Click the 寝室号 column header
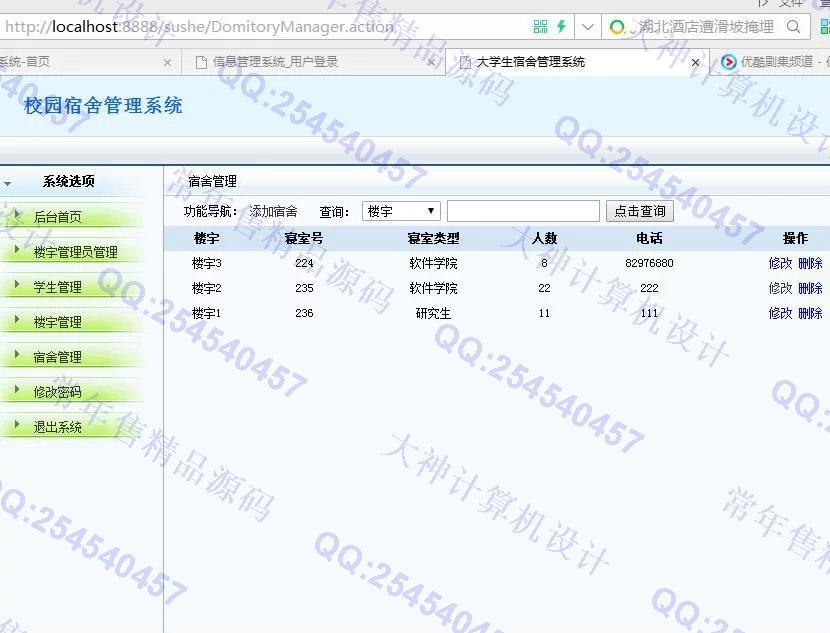830x633 pixels. tap(304, 238)
